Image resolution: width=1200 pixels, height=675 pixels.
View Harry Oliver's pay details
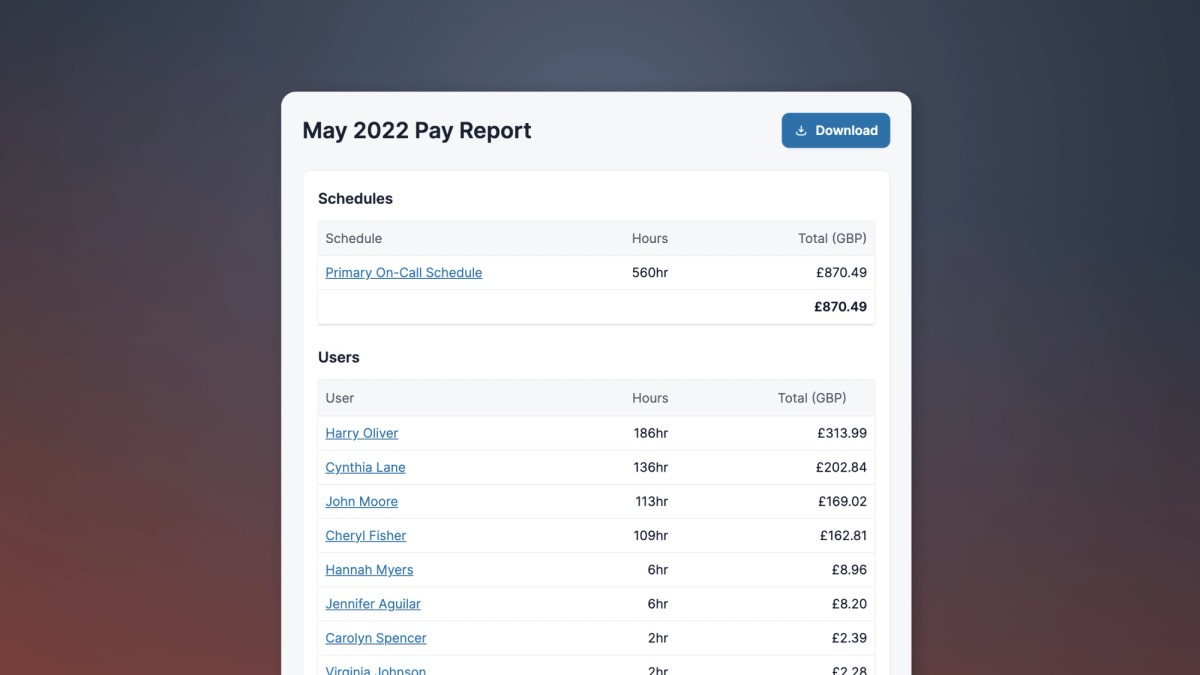361,433
